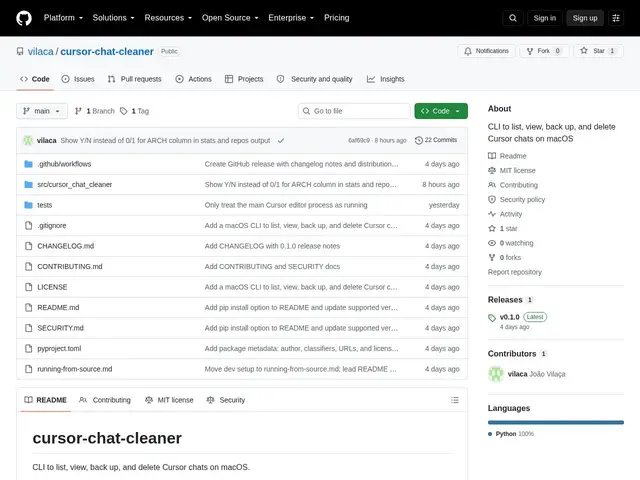Image resolution: width=640 pixels, height=480 pixels.
Task: Open Contributing link in About sidebar
Action: click(513, 185)
